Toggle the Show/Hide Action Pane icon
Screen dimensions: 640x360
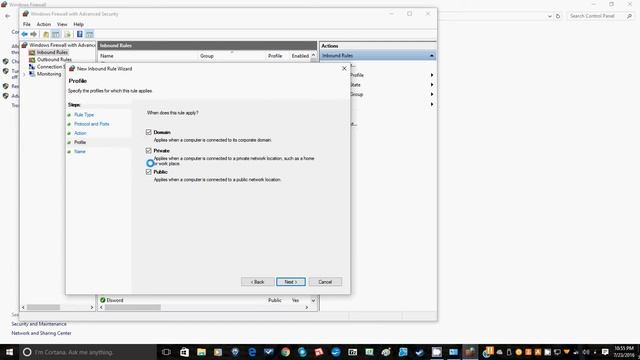point(89,34)
